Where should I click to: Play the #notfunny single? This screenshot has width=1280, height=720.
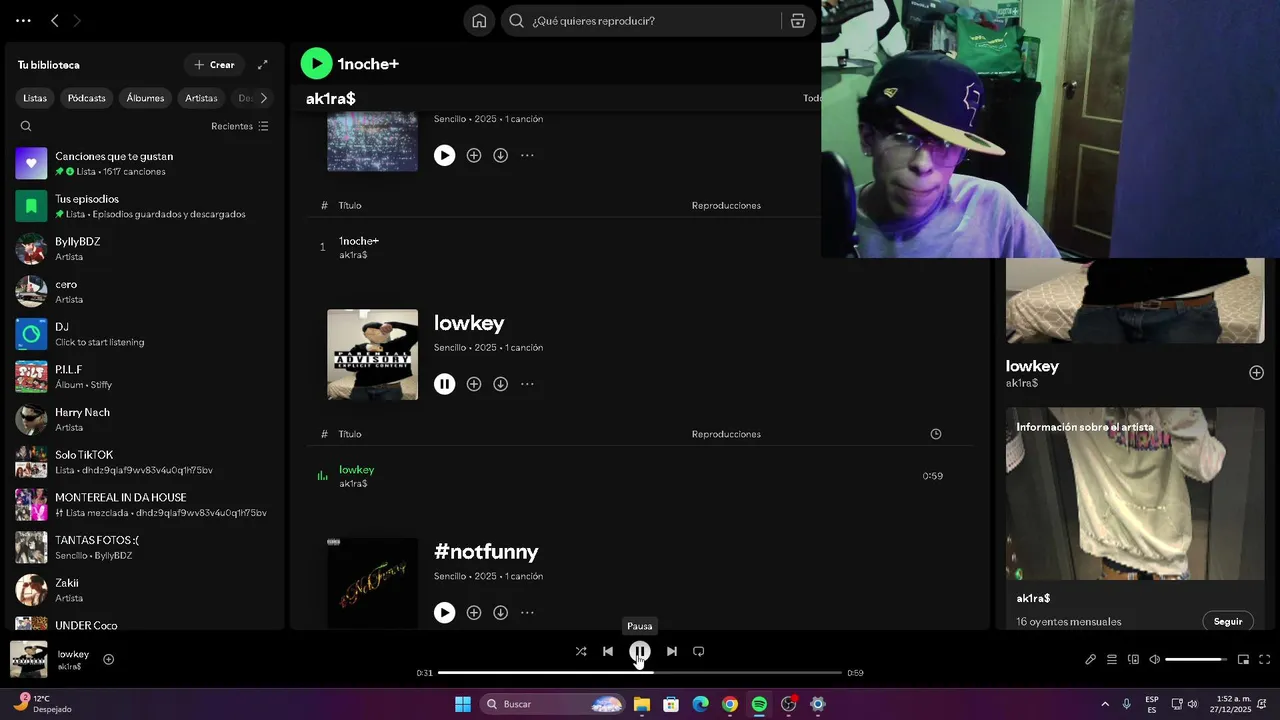click(x=444, y=613)
